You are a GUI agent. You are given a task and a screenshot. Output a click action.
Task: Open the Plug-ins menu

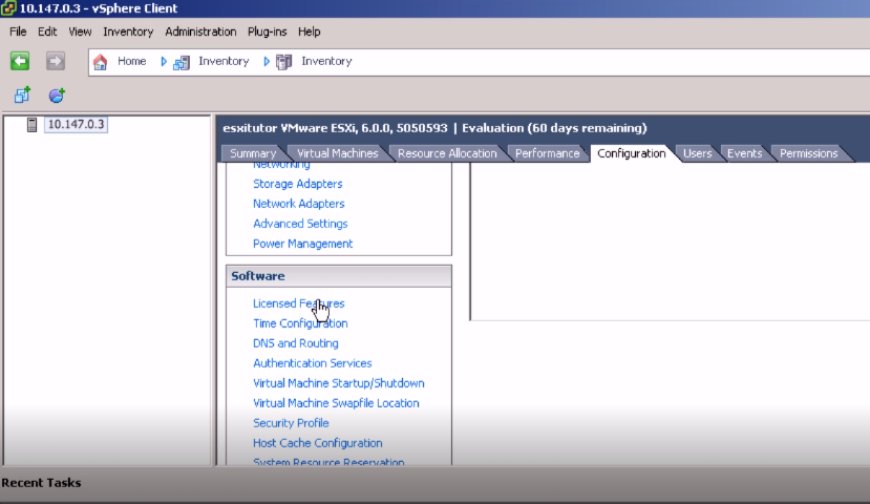point(267,32)
